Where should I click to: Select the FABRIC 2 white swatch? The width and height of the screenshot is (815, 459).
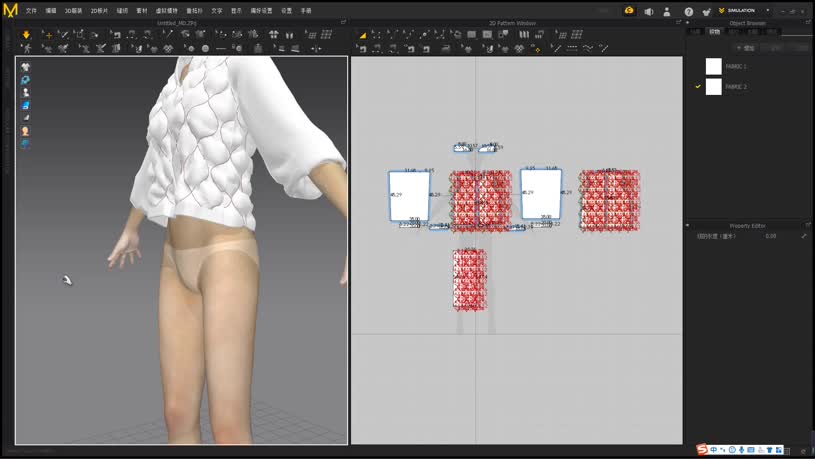pyautogui.click(x=714, y=86)
